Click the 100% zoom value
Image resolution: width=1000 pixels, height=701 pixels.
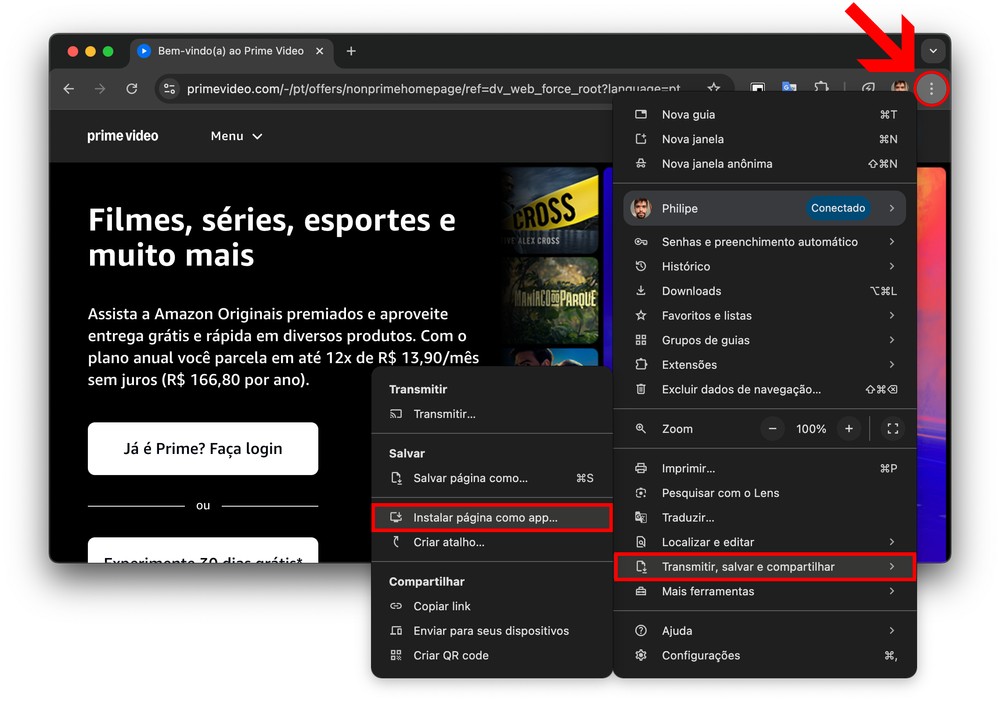[811, 429]
